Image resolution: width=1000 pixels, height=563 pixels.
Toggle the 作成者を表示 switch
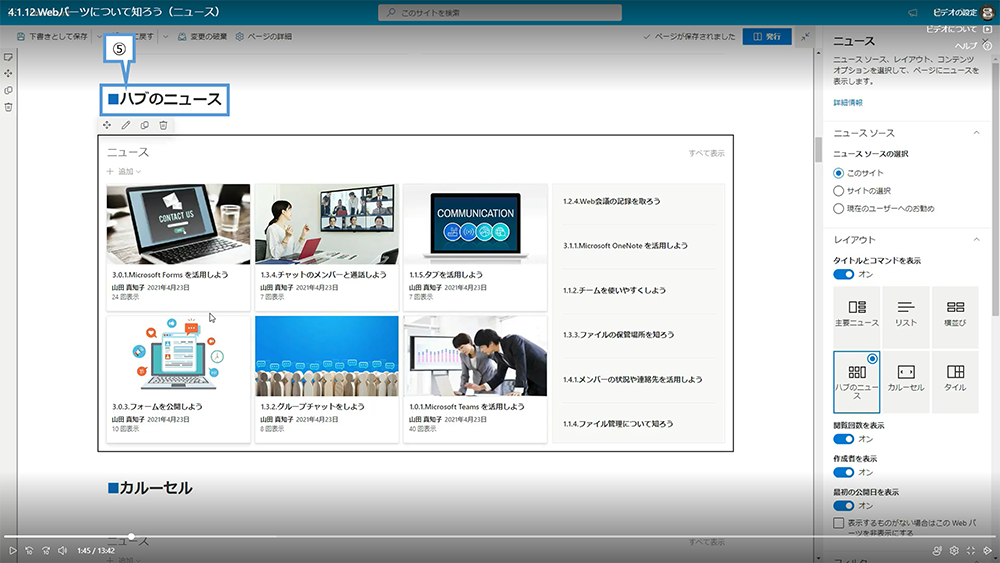point(844,472)
